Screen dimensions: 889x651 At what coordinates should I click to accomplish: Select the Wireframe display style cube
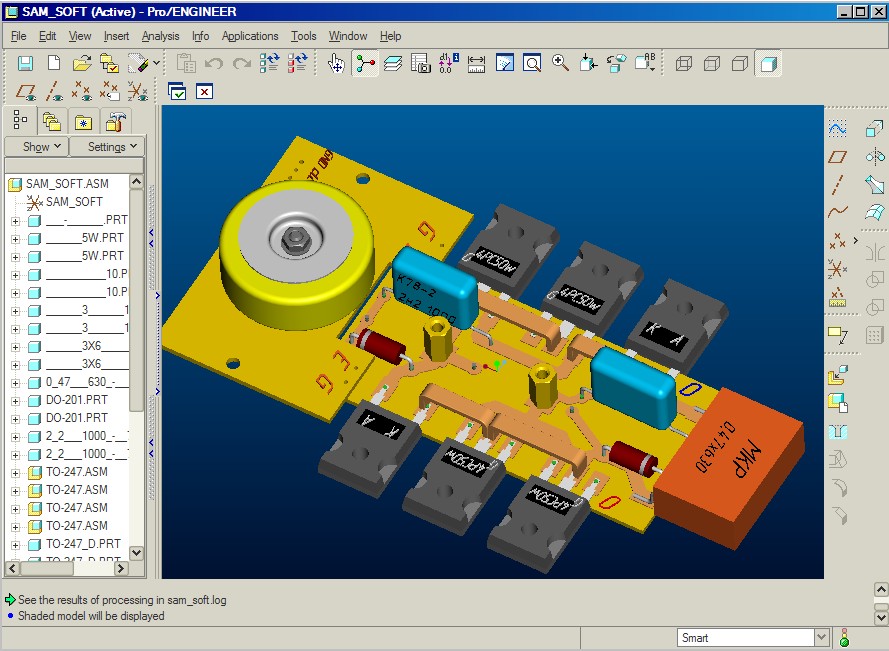[684, 64]
